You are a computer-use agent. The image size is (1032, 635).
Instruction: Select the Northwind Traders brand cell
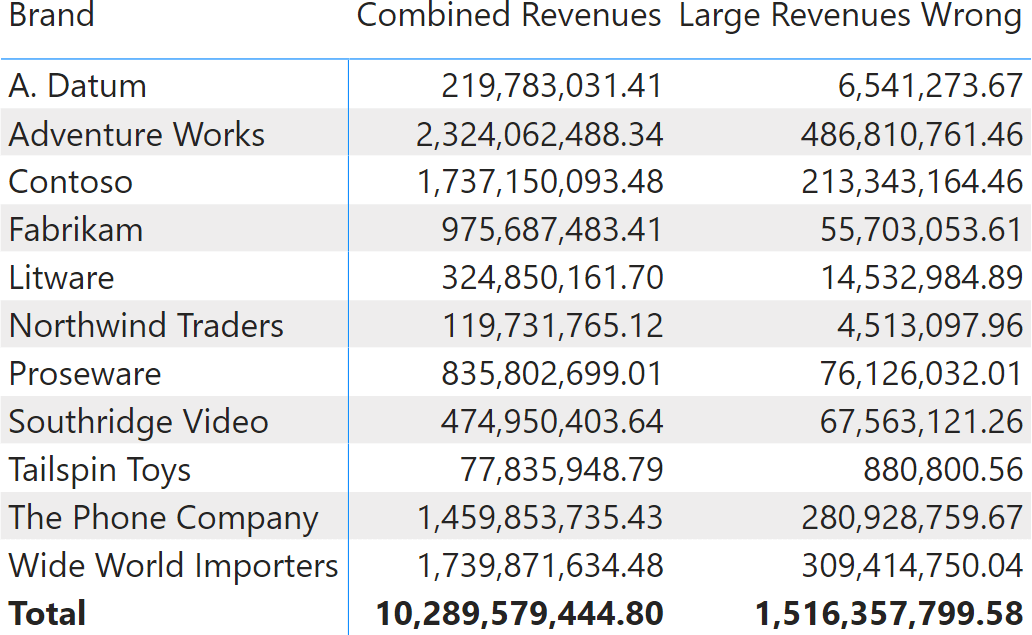pyautogui.click(x=146, y=326)
